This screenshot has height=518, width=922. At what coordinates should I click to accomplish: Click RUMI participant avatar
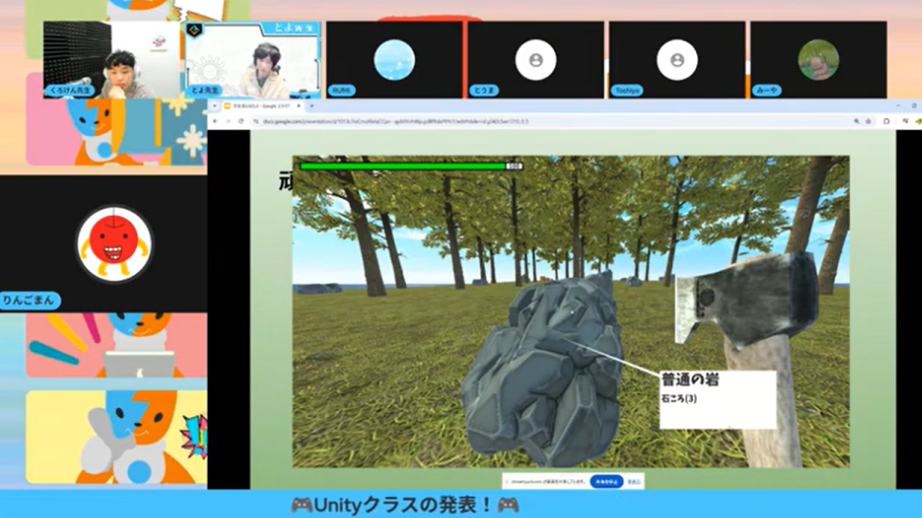394,59
